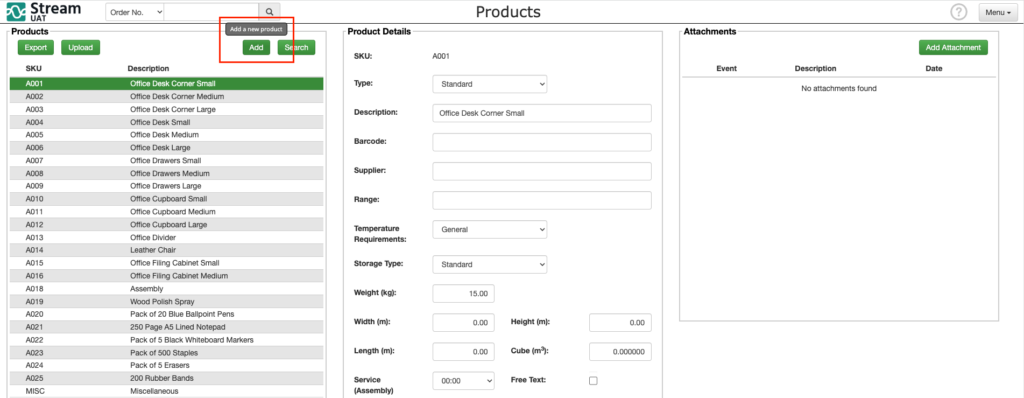Select row A004 Office Desk Small
The image size is (1024, 398).
click(x=167, y=122)
